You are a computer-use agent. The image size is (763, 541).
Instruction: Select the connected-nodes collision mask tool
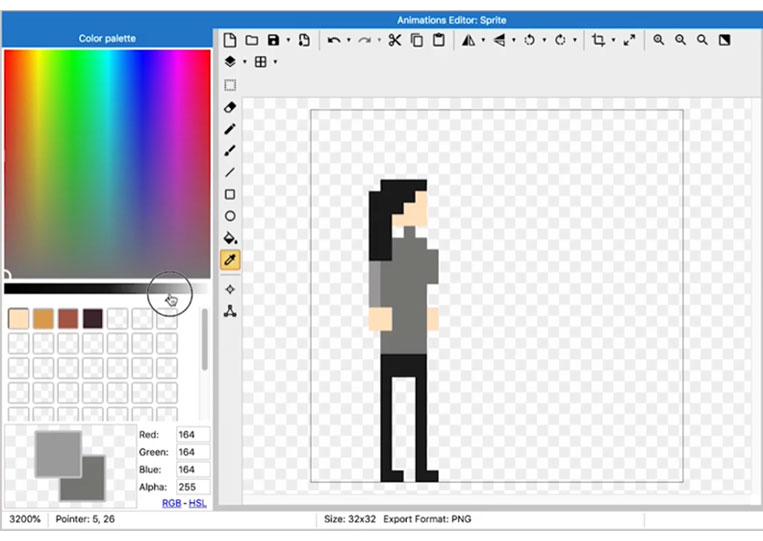pyautogui.click(x=230, y=311)
